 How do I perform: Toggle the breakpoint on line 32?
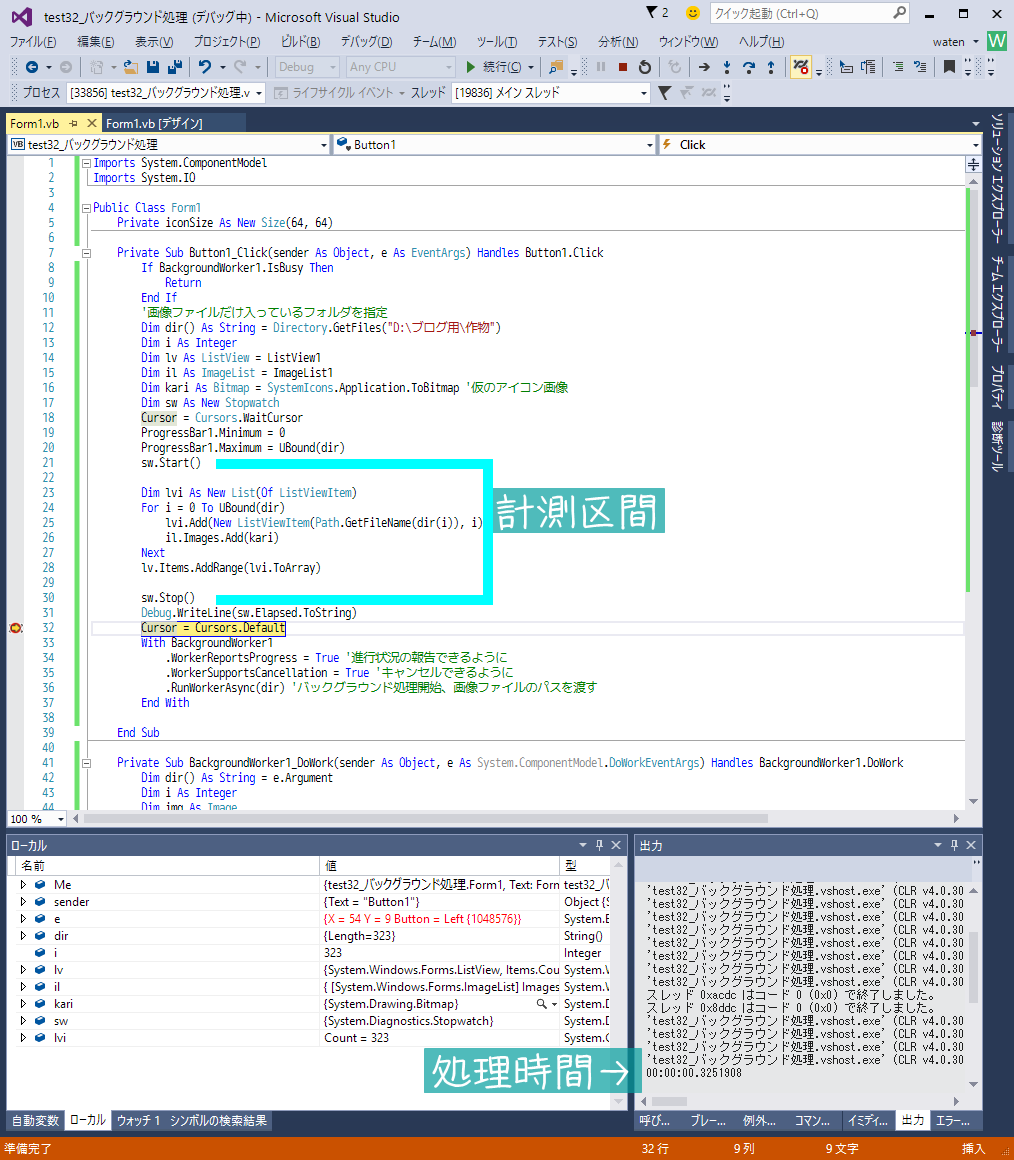(16, 628)
